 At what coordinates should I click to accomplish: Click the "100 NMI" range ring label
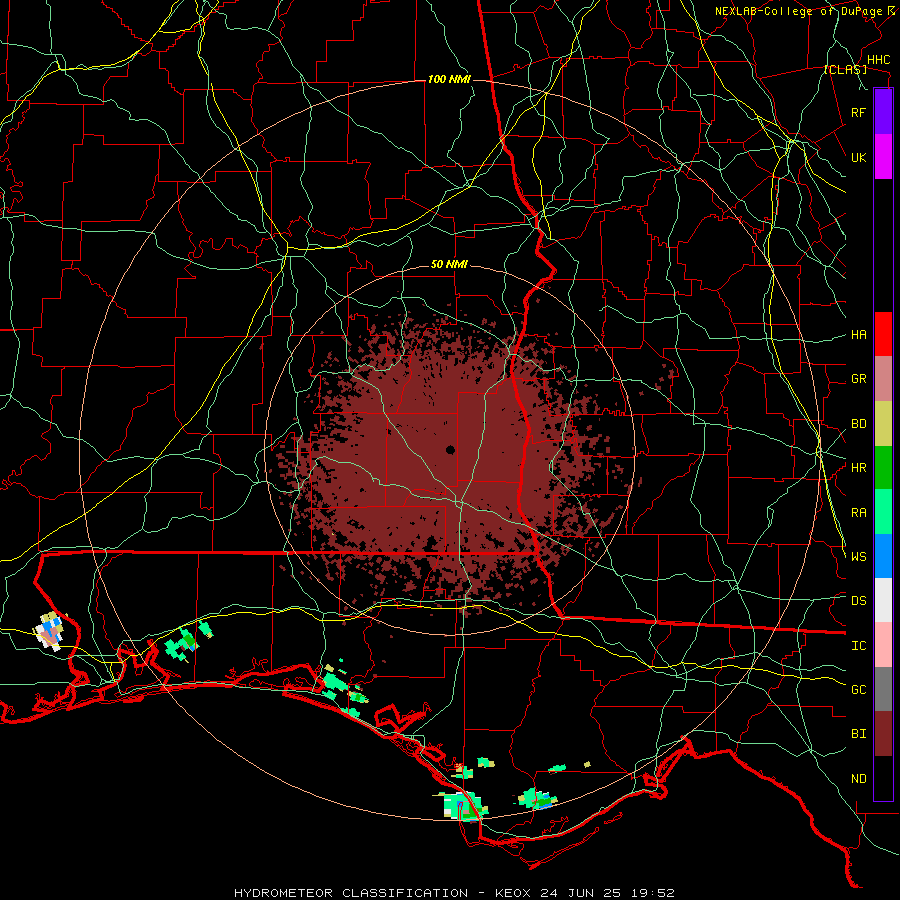(449, 79)
